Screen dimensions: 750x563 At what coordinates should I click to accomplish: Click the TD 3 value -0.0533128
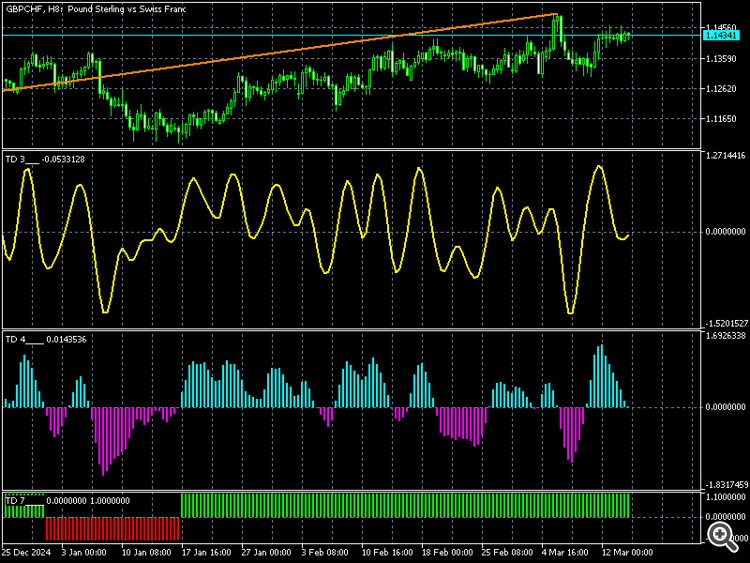point(63,159)
